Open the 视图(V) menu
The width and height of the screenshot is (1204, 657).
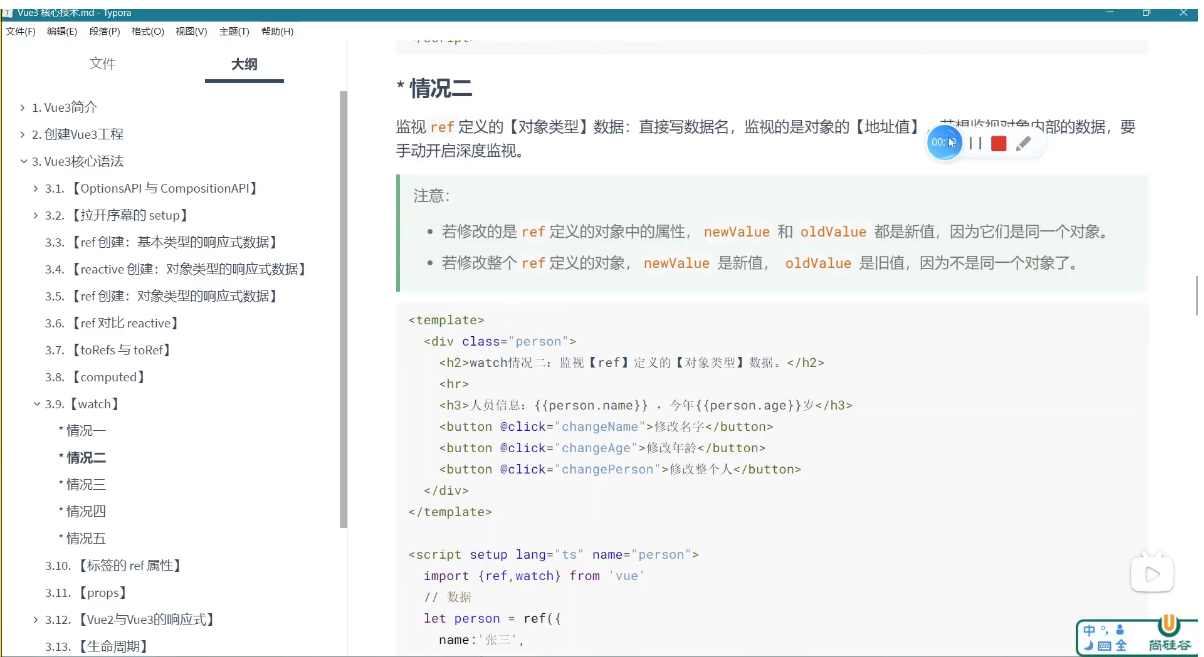point(191,31)
